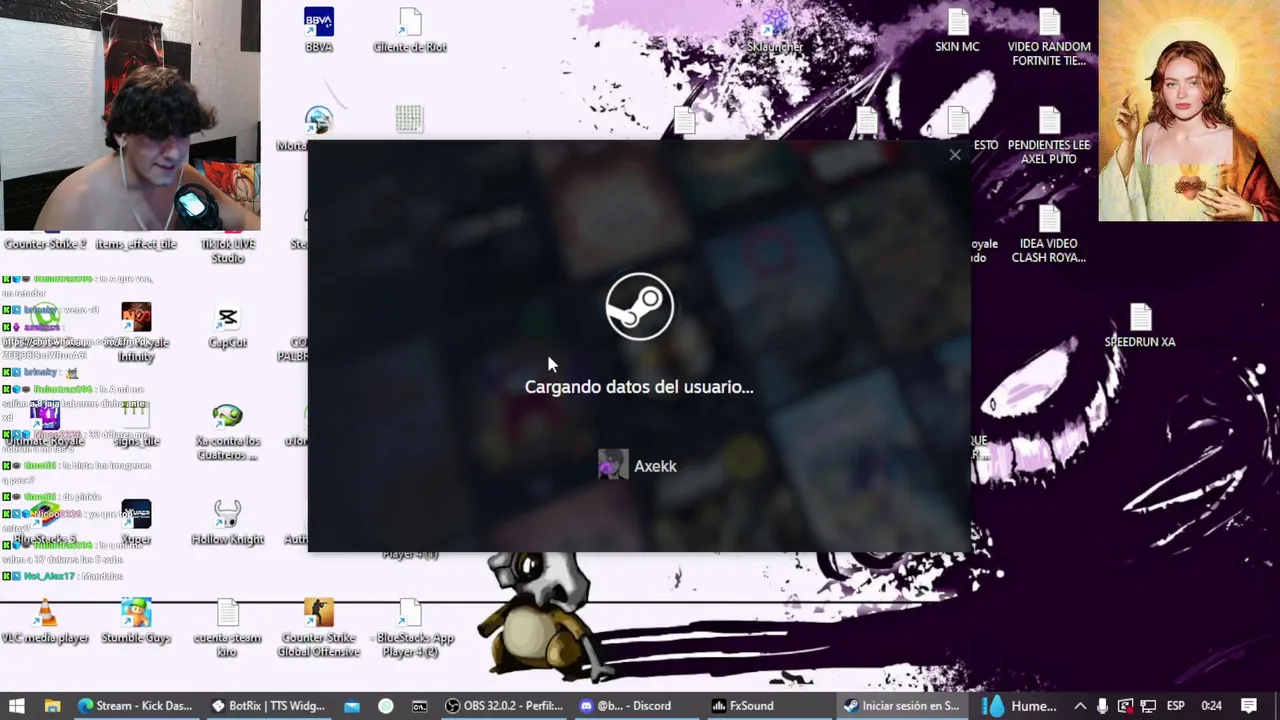Click the microphone tray icon

pyautogui.click(x=1102, y=706)
